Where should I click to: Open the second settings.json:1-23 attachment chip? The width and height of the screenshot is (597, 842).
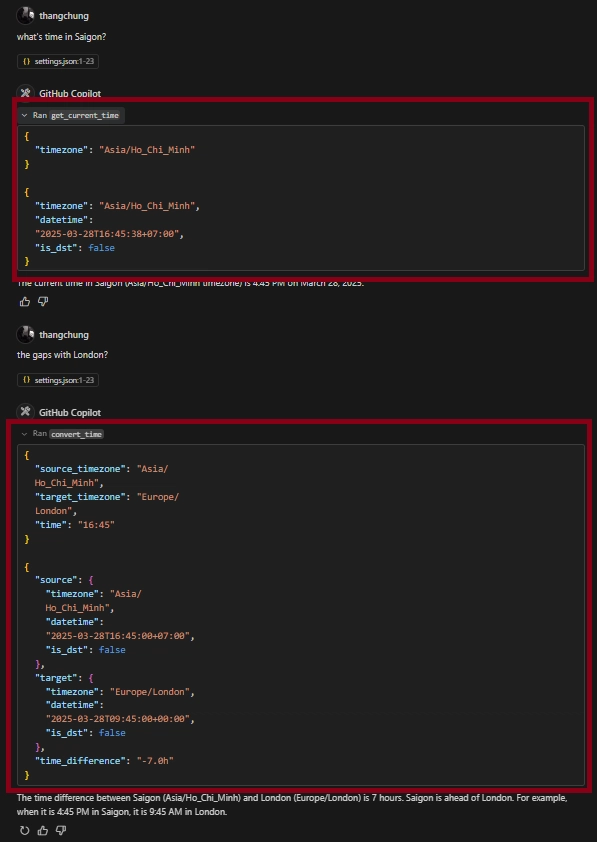pyautogui.click(x=58, y=380)
